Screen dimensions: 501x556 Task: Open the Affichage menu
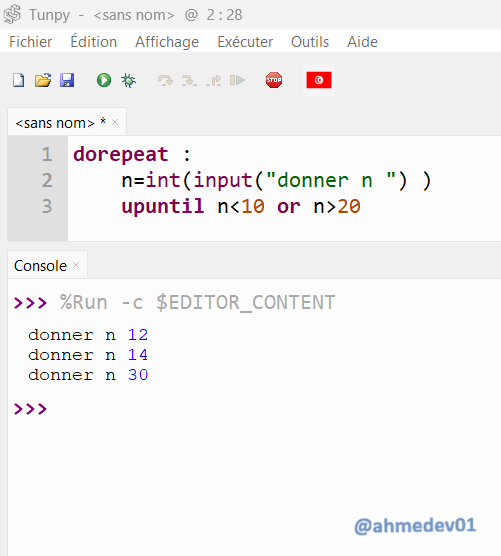coord(167,42)
